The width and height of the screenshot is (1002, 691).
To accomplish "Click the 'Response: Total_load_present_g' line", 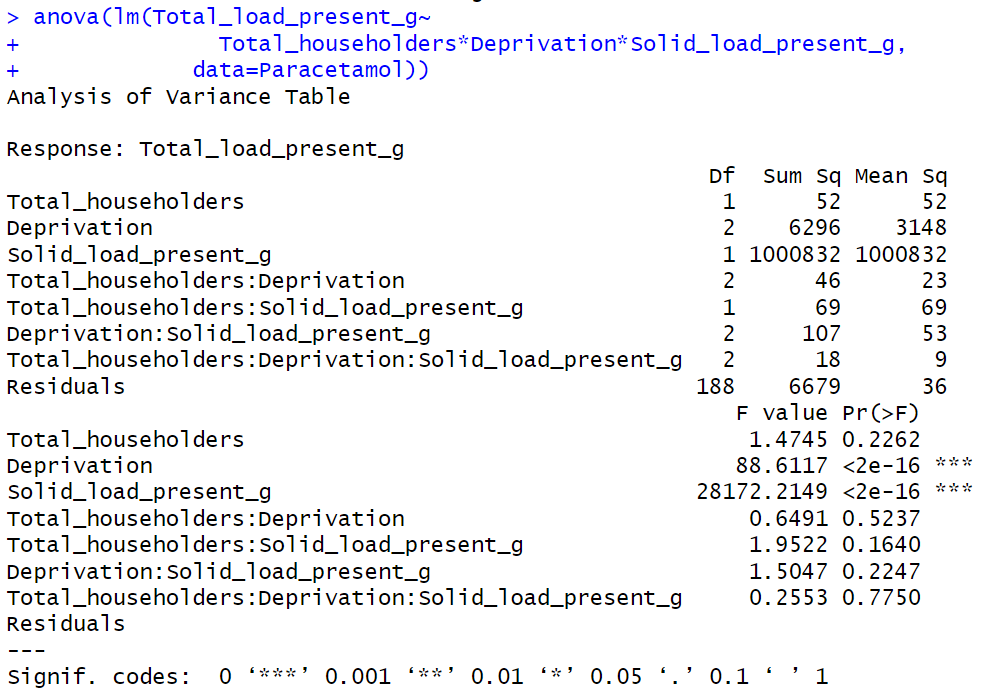I will (205, 150).
